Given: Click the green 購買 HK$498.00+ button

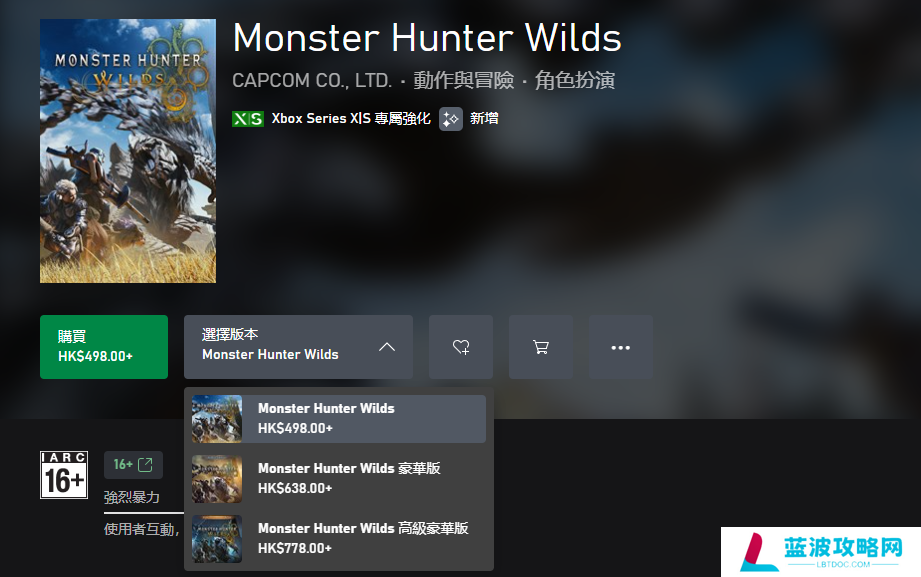Looking at the screenshot, I should (x=104, y=347).
